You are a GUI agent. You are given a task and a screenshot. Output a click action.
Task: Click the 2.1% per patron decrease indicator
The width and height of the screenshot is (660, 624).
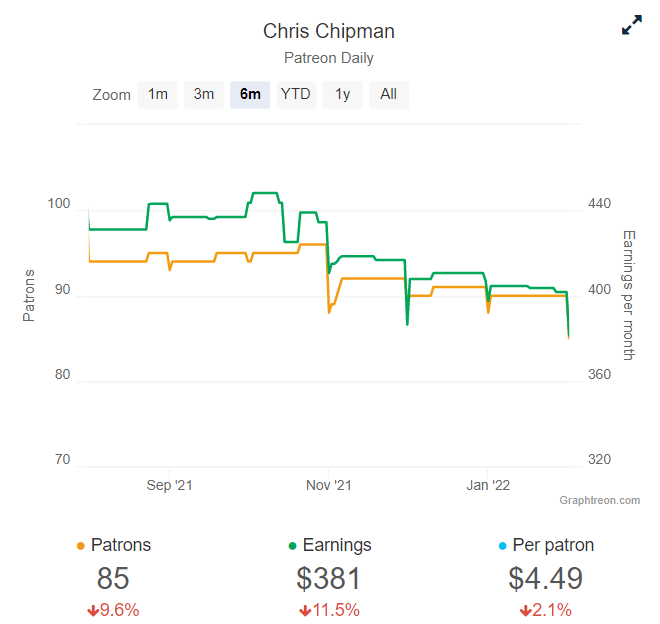click(546, 610)
